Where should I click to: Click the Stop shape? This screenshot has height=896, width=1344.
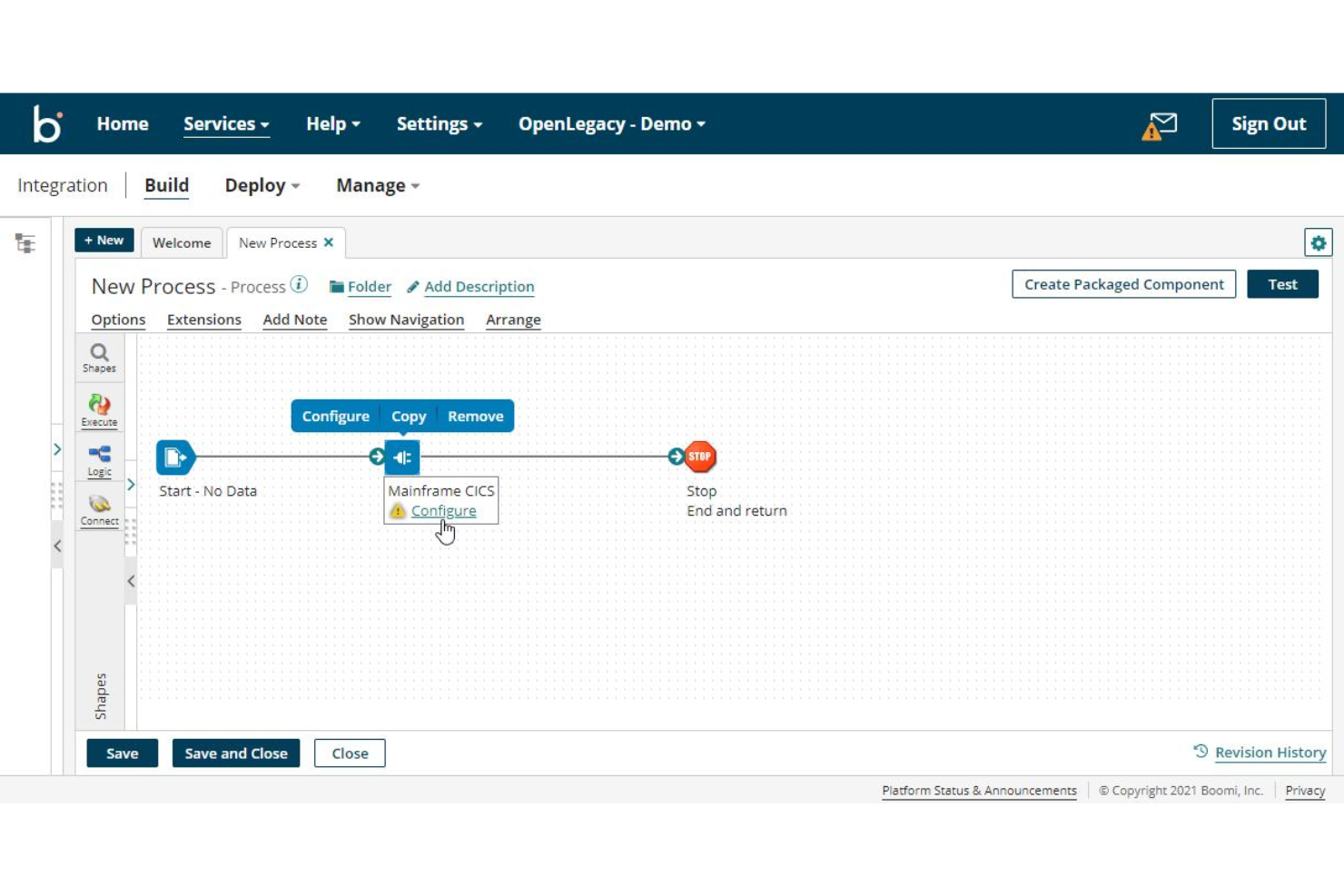700,457
